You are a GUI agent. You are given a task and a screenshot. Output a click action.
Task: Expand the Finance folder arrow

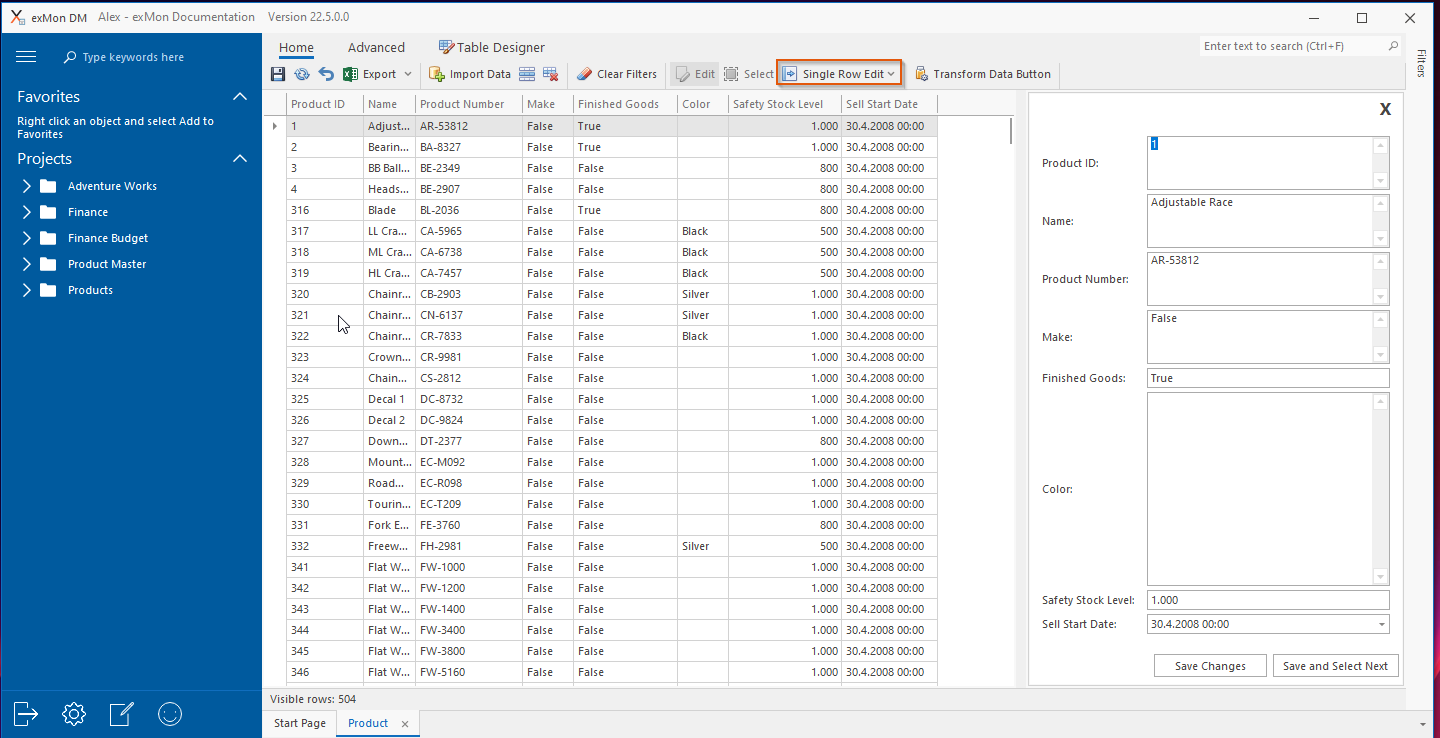(27, 212)
